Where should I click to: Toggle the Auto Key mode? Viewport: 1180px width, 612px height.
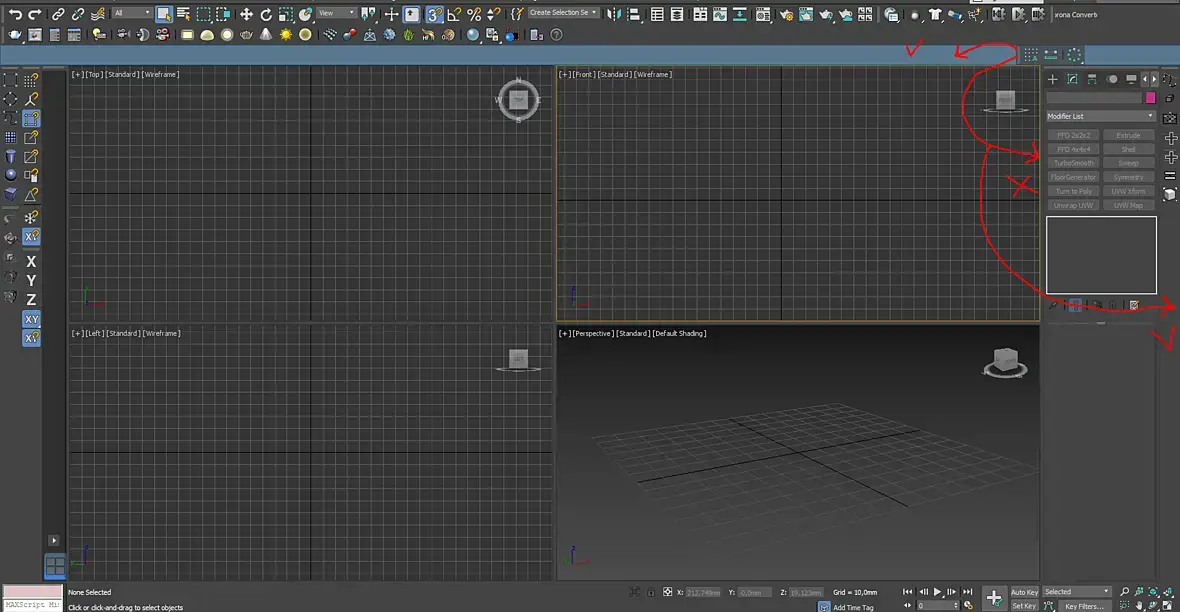click(1024, 592)
